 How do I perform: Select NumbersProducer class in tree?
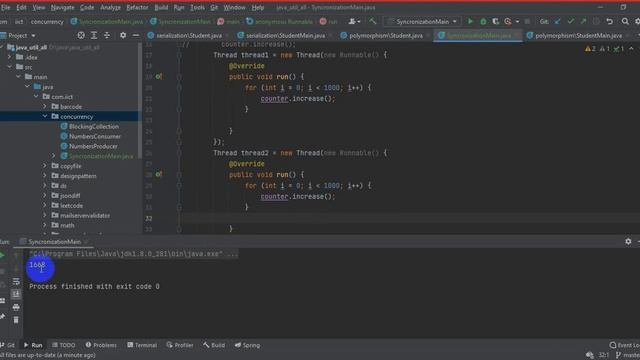(93, 146)
